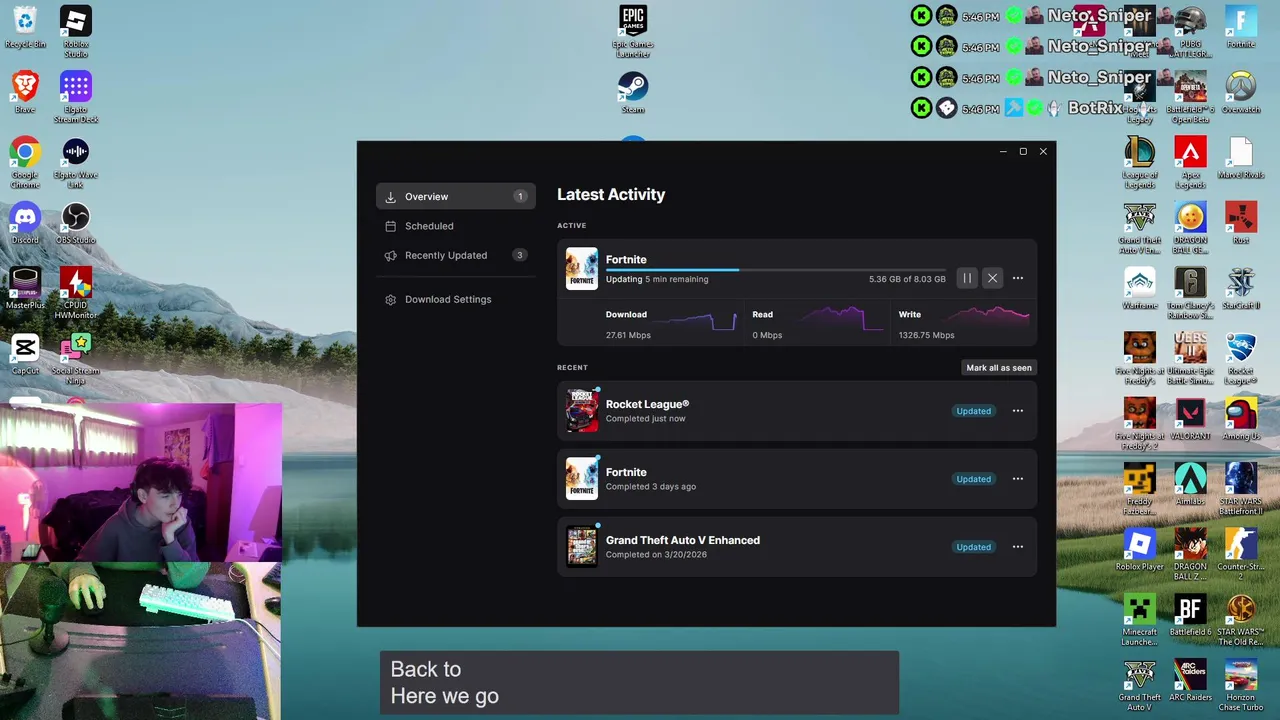The width and height of the screenshot is (1280, 720).
Task: Select the Minecraft Launcher desktop icon
Action: tap(1139, 619)
